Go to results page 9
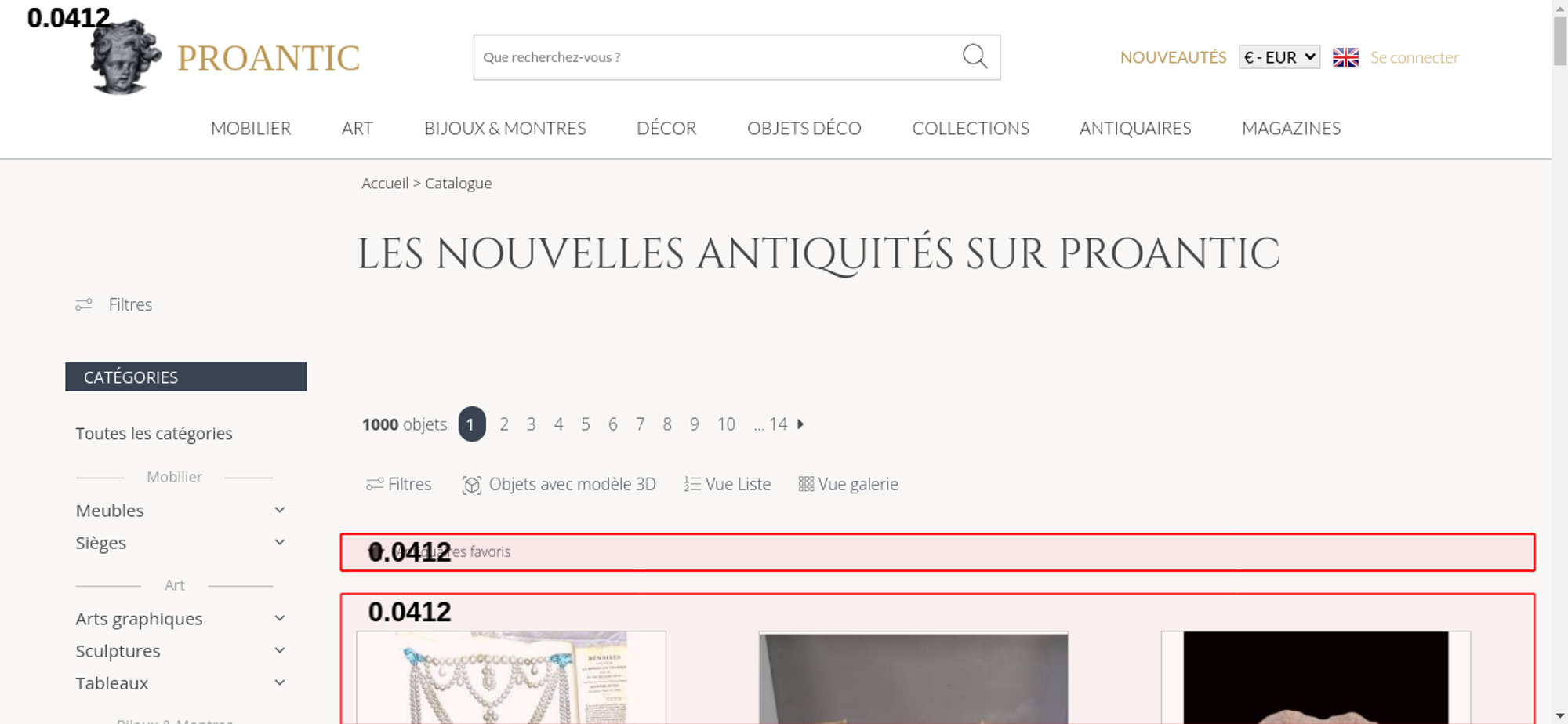 pyautogui.click(x=694, y=424)
